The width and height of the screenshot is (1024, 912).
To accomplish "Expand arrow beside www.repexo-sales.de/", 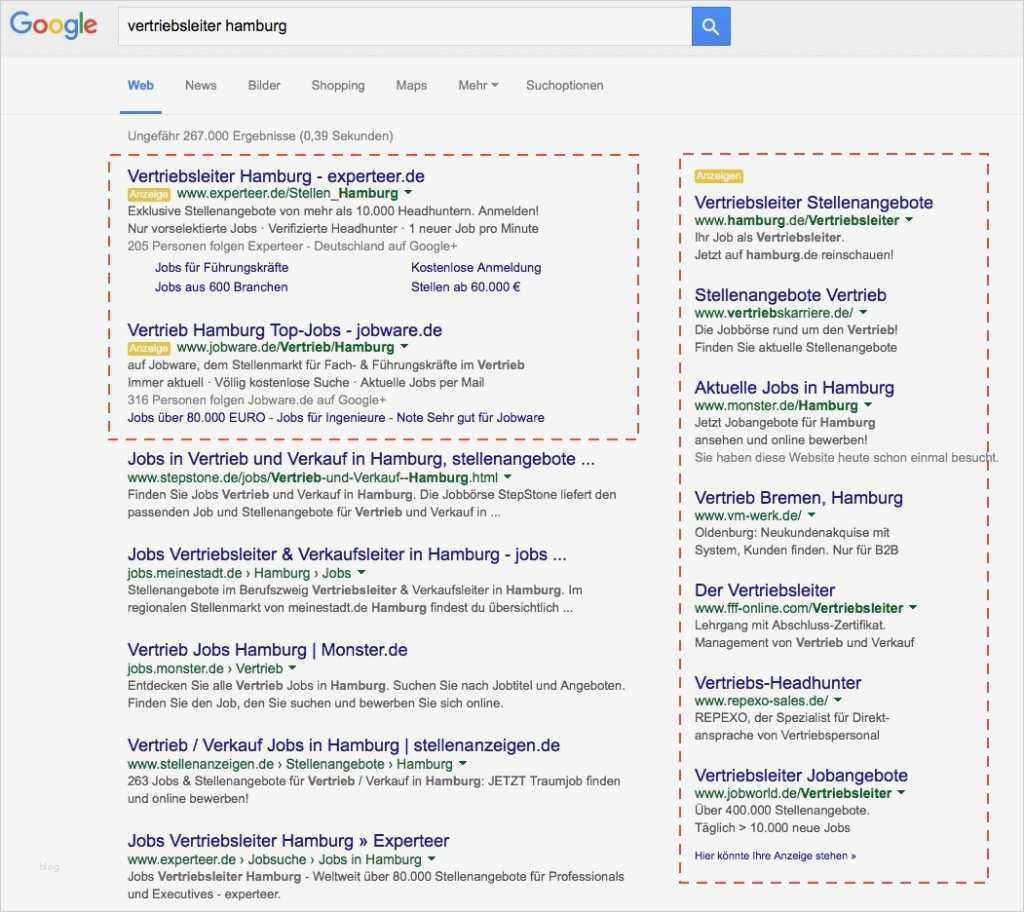I will pos(838,700).
